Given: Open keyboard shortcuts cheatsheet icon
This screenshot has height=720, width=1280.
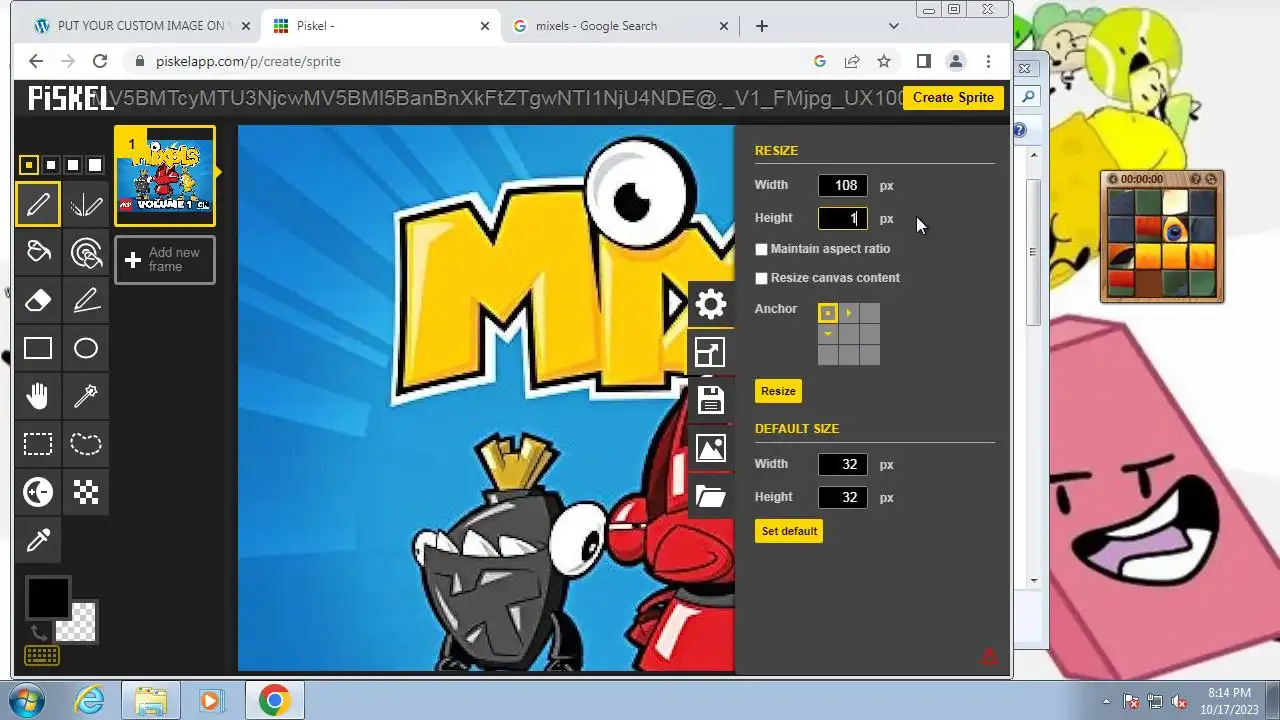Looking at the screenshot, I should coord(42,656).
